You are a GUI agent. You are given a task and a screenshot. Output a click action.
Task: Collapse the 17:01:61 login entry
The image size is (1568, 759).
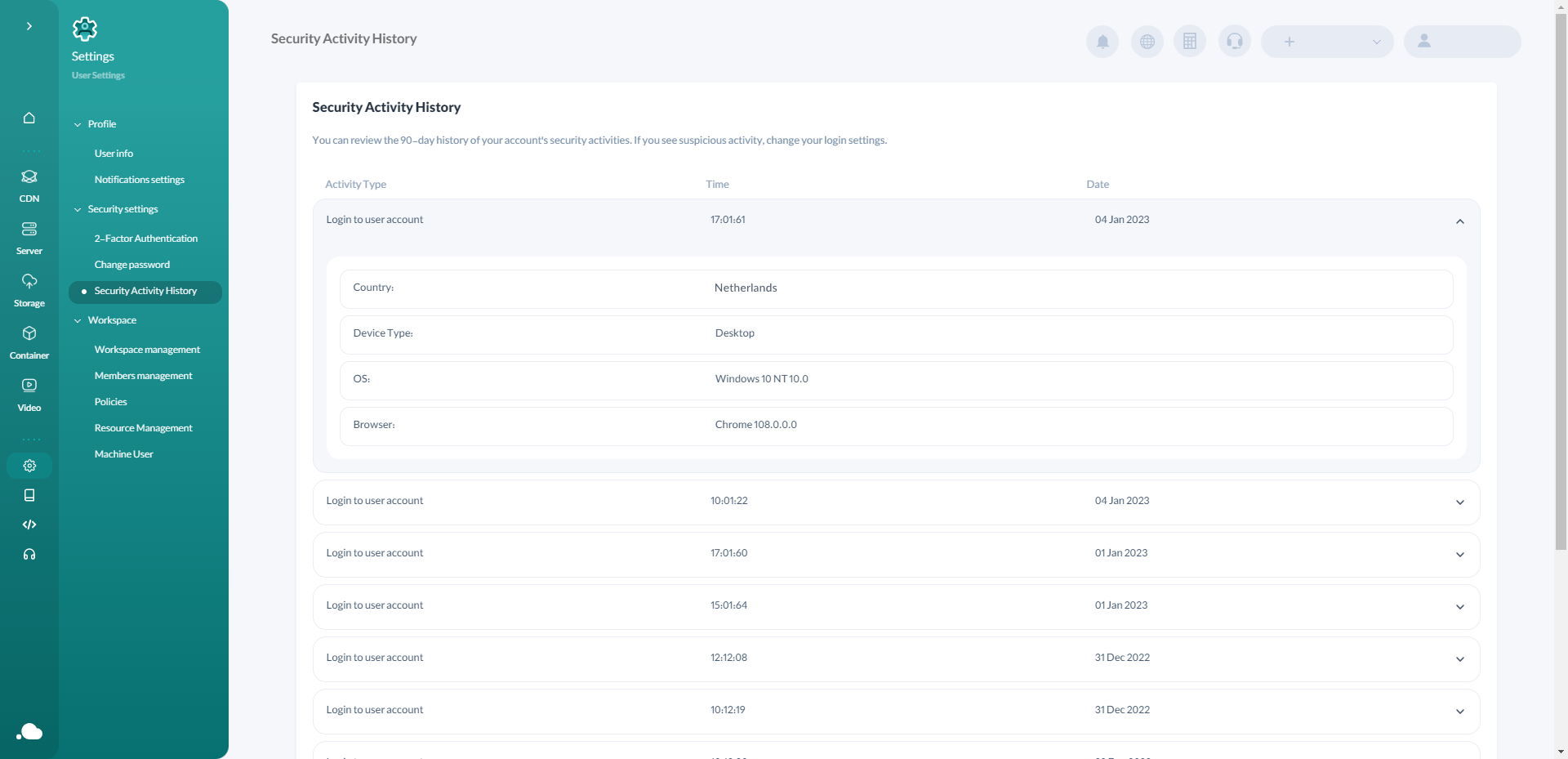(x=1460, y=221)
